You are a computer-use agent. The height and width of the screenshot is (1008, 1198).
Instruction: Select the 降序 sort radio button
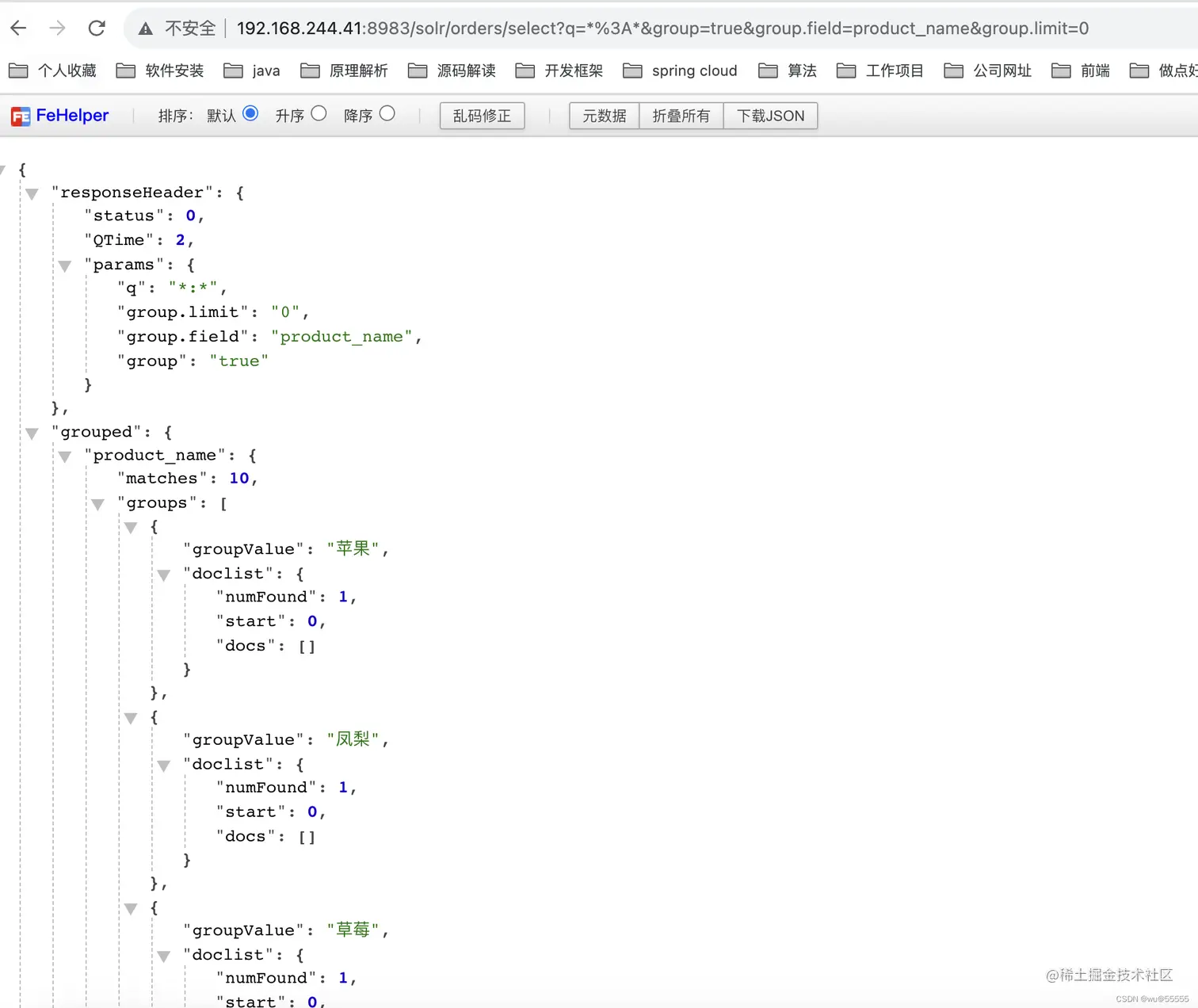point(387,113)
